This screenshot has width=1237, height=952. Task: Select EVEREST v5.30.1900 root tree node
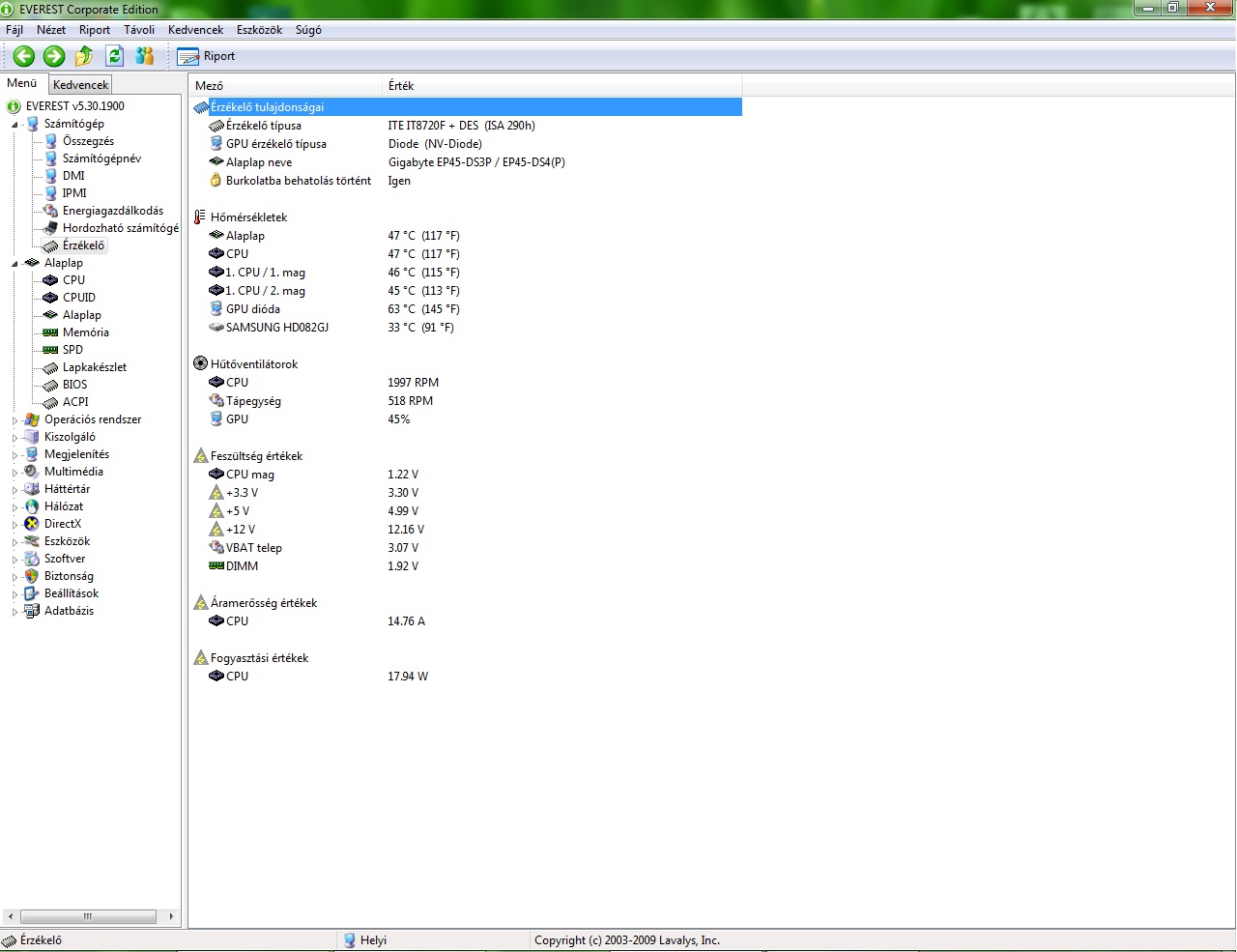click(75, 106)
